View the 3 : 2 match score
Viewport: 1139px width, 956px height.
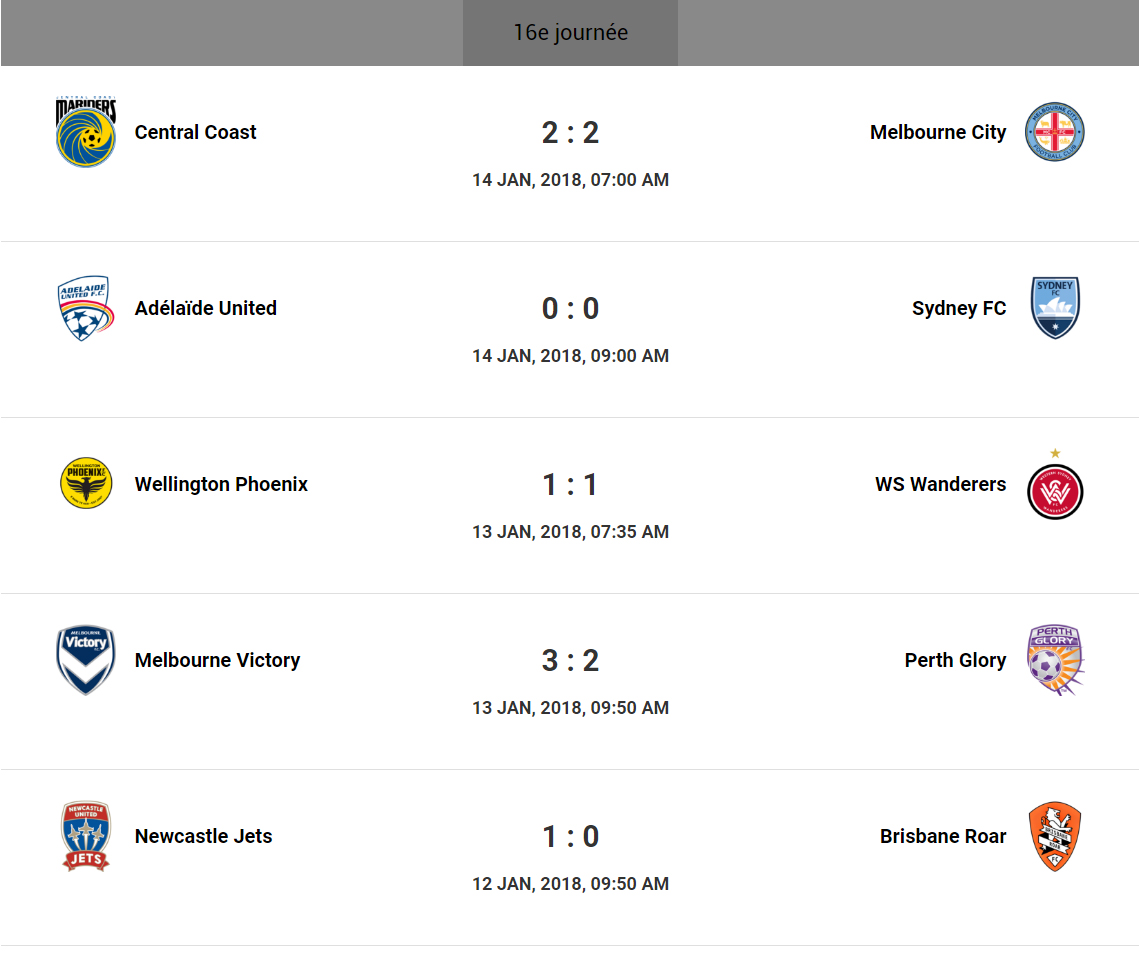pos(570,660)
